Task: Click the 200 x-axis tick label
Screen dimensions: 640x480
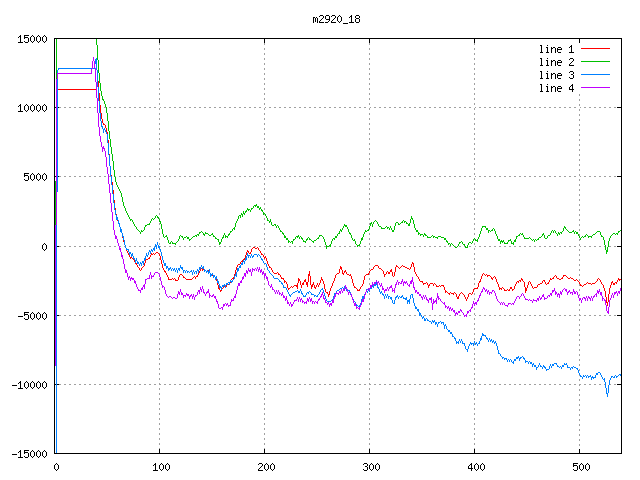Action: coord(265,467)
